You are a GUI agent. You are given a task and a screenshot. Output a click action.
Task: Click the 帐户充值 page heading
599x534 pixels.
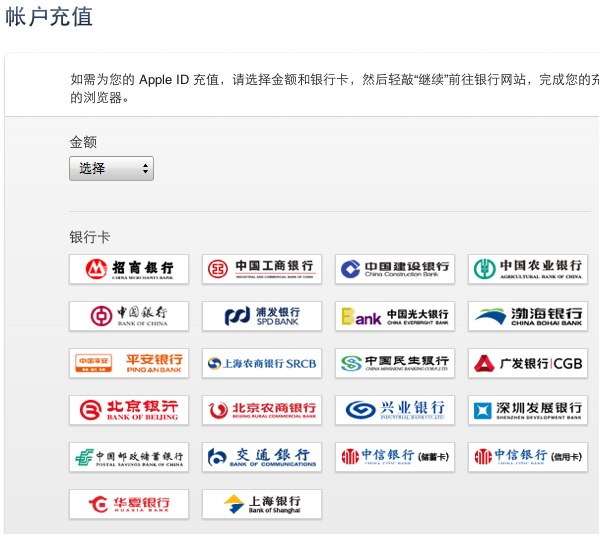(49, 17)
